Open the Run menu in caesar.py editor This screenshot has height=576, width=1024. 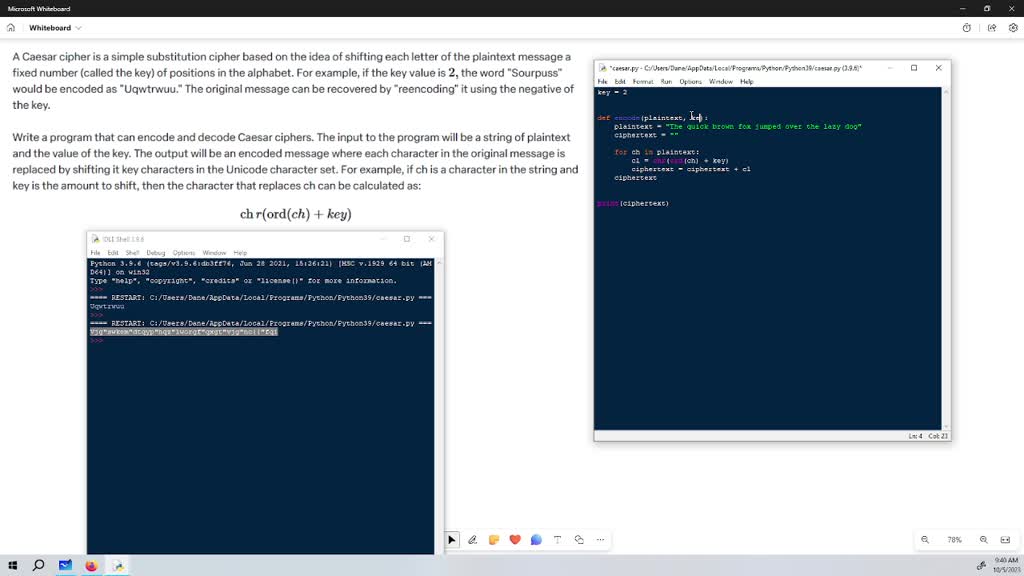666,81
